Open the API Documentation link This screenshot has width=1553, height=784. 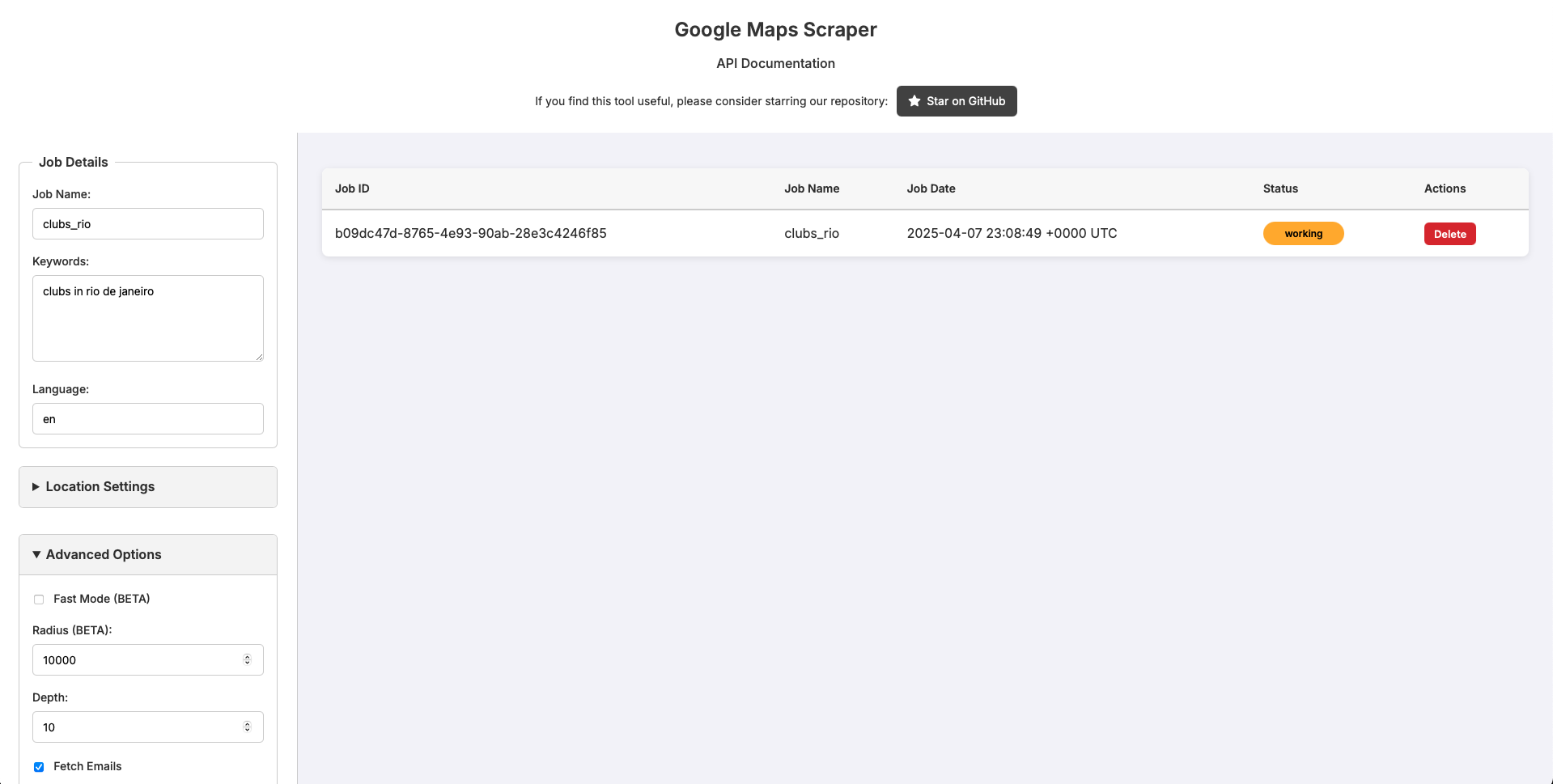775,63
